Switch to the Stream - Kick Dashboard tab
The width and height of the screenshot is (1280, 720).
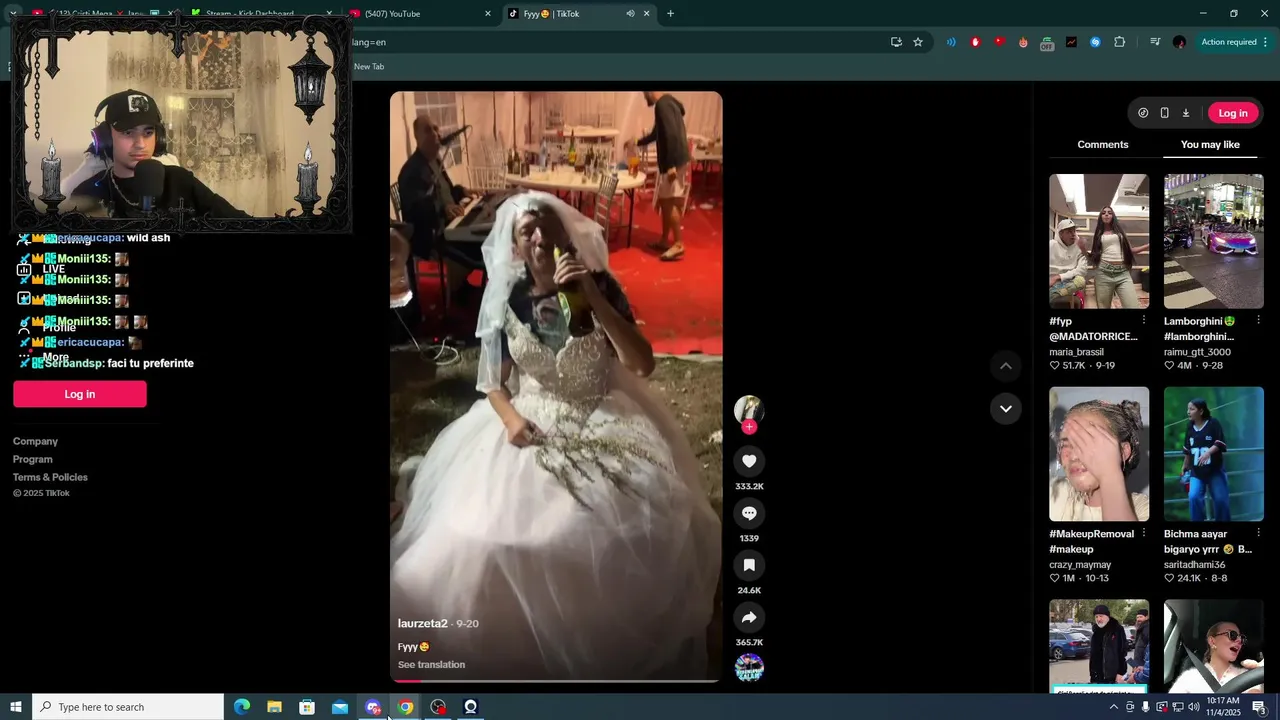point(263,14)
